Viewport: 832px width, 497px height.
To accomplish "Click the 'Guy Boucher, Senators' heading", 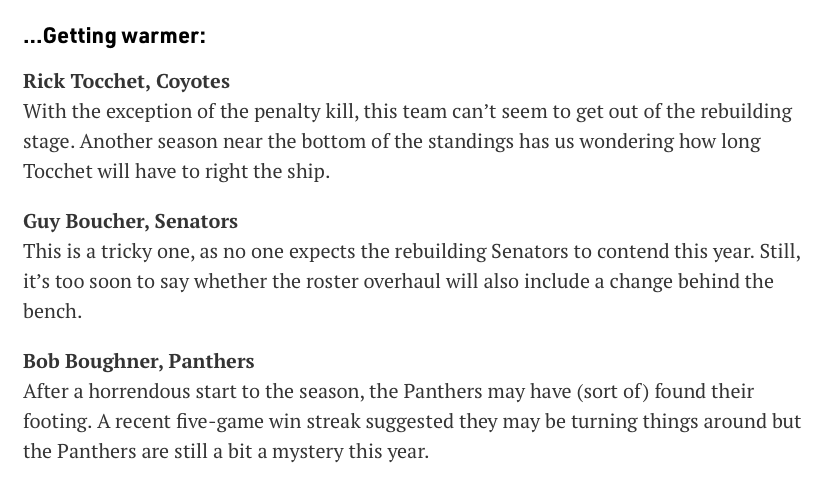I will pyautogui.click(x=130, y=221).
